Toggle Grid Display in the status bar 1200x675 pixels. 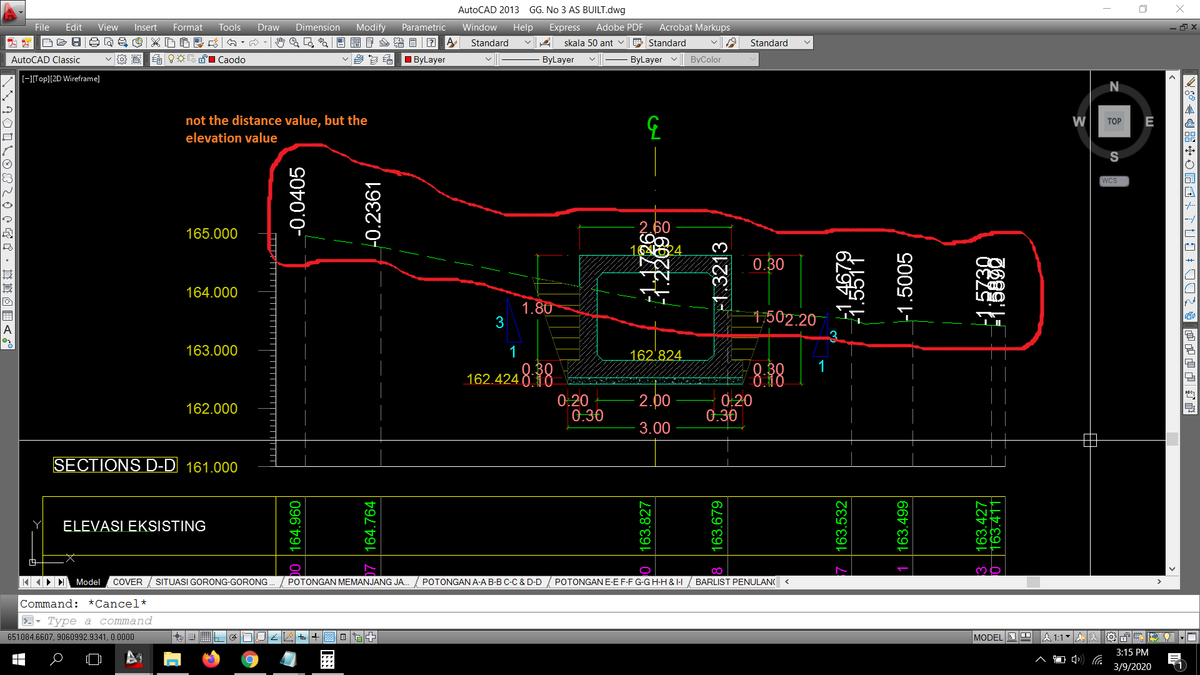pos(205,637)
